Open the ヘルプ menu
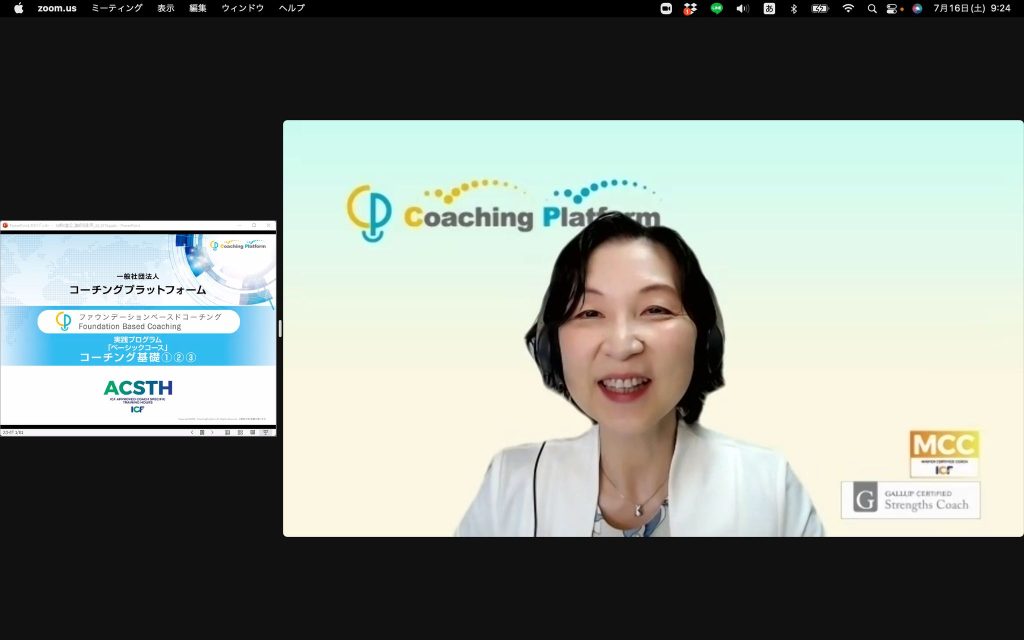The image size is (1024, 640). coord(291,8)
